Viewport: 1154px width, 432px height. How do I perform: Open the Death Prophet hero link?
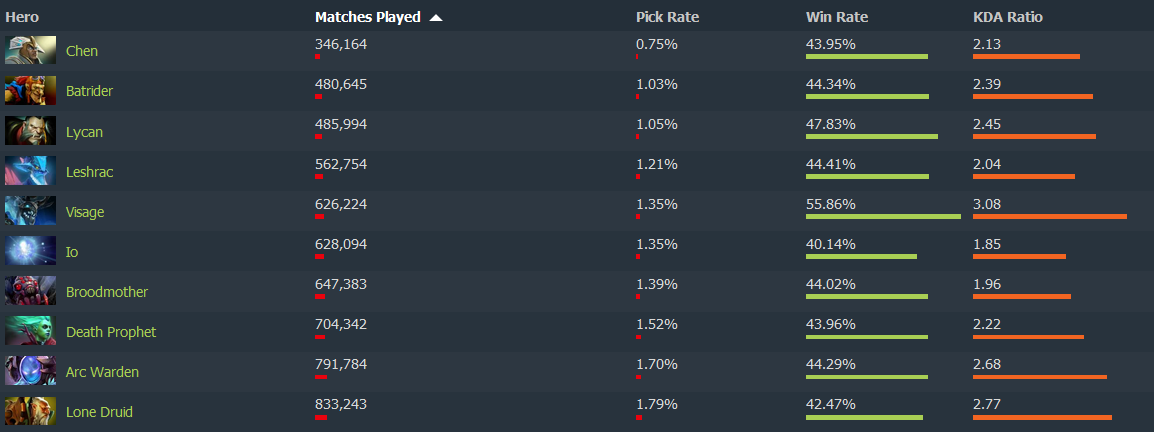point(111,332)
